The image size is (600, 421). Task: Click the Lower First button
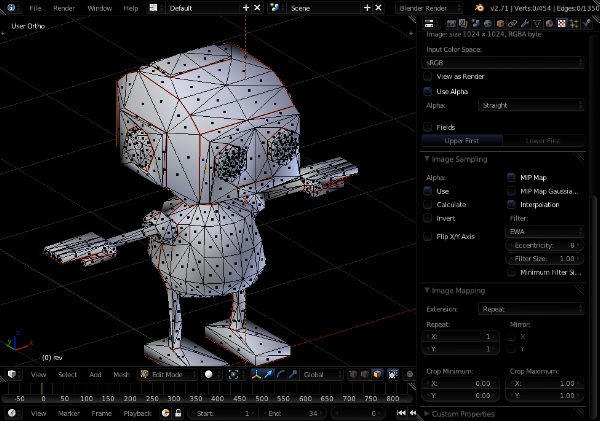click(544, 141)
